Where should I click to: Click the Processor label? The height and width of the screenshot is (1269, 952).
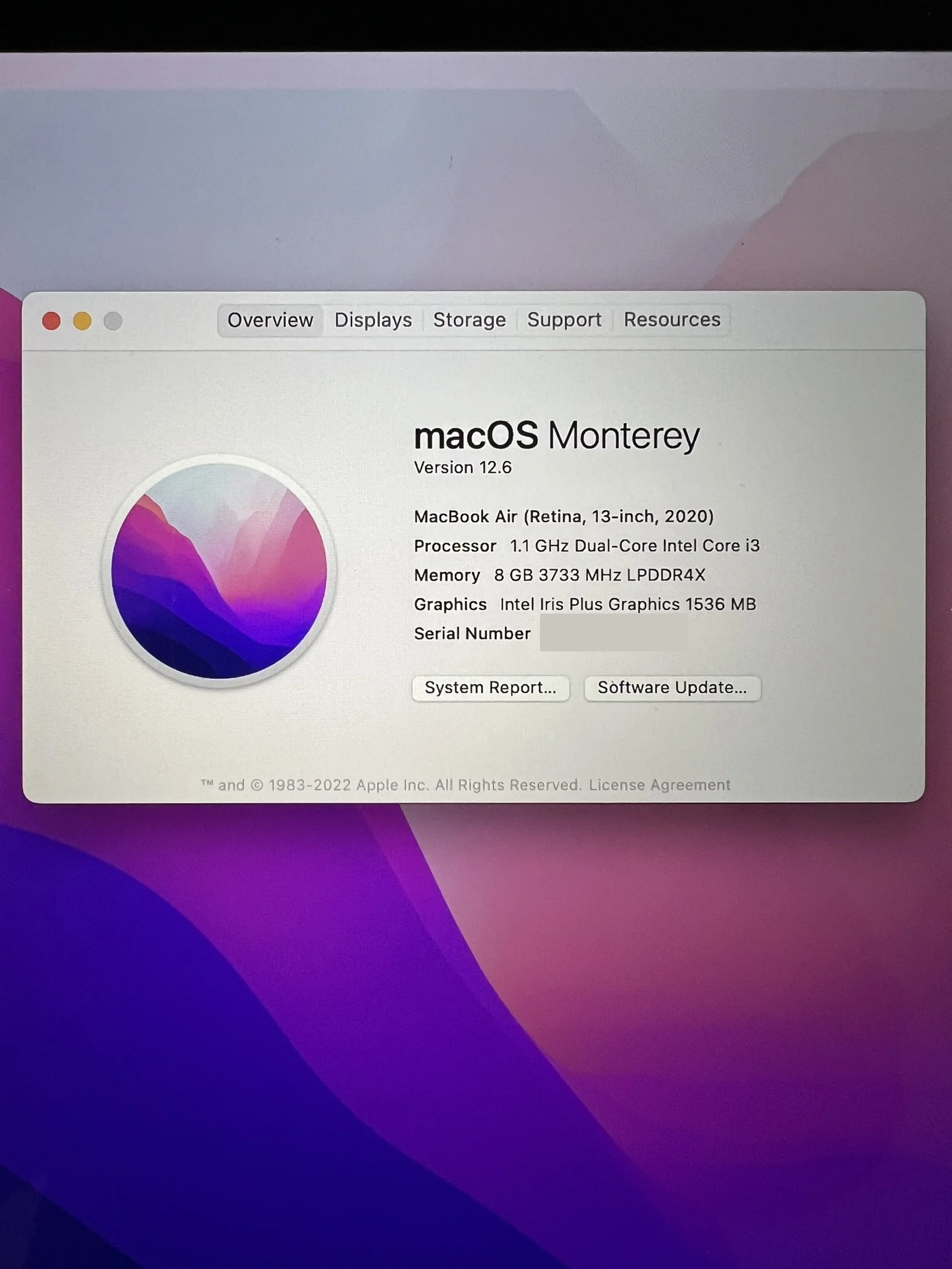tap(455, 546)
